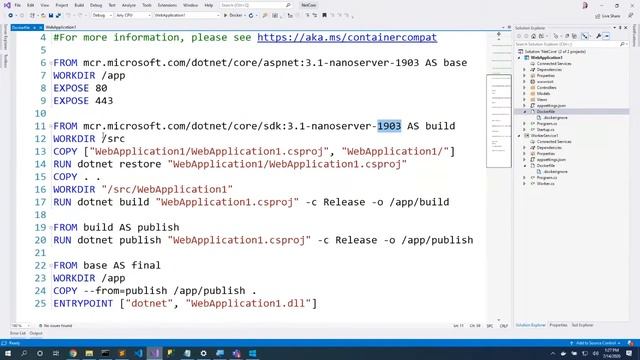Image resolution: width=640 pixels, height=360 pixels.
Task: Select Worker.cs in Solution Explorer
Action: pyautogui.click(x=546, y=184)
